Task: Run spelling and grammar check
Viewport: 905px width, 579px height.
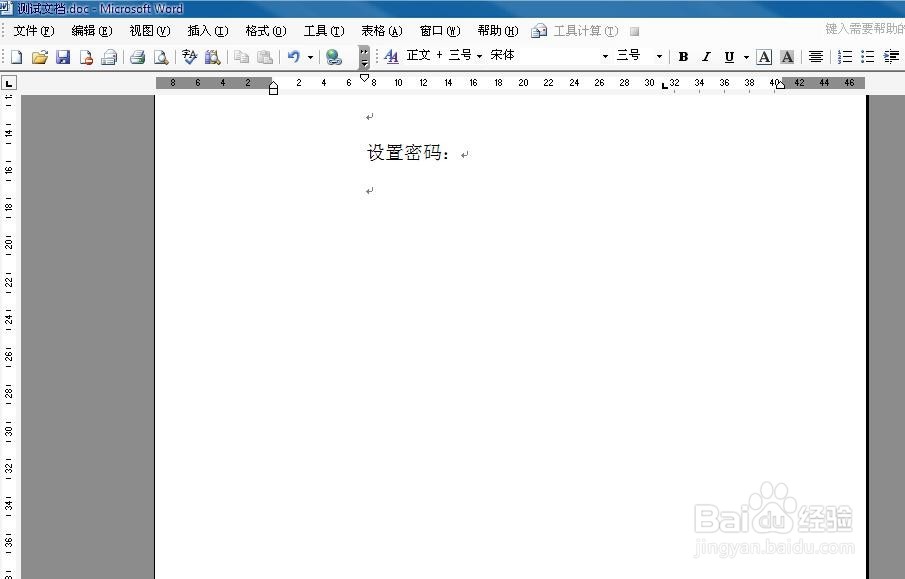Action: tap(189, 57)
